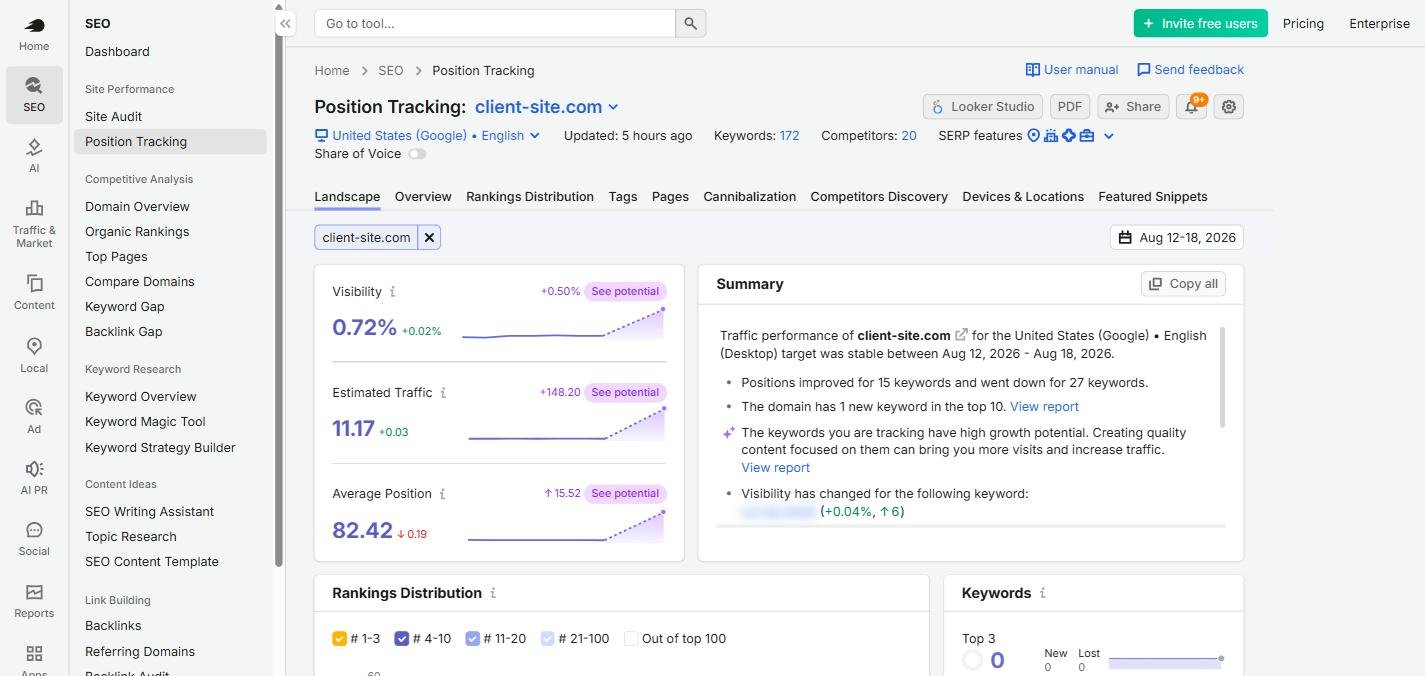
Task: Click See potential for Estimated Traffic
Action: [625, 393]
